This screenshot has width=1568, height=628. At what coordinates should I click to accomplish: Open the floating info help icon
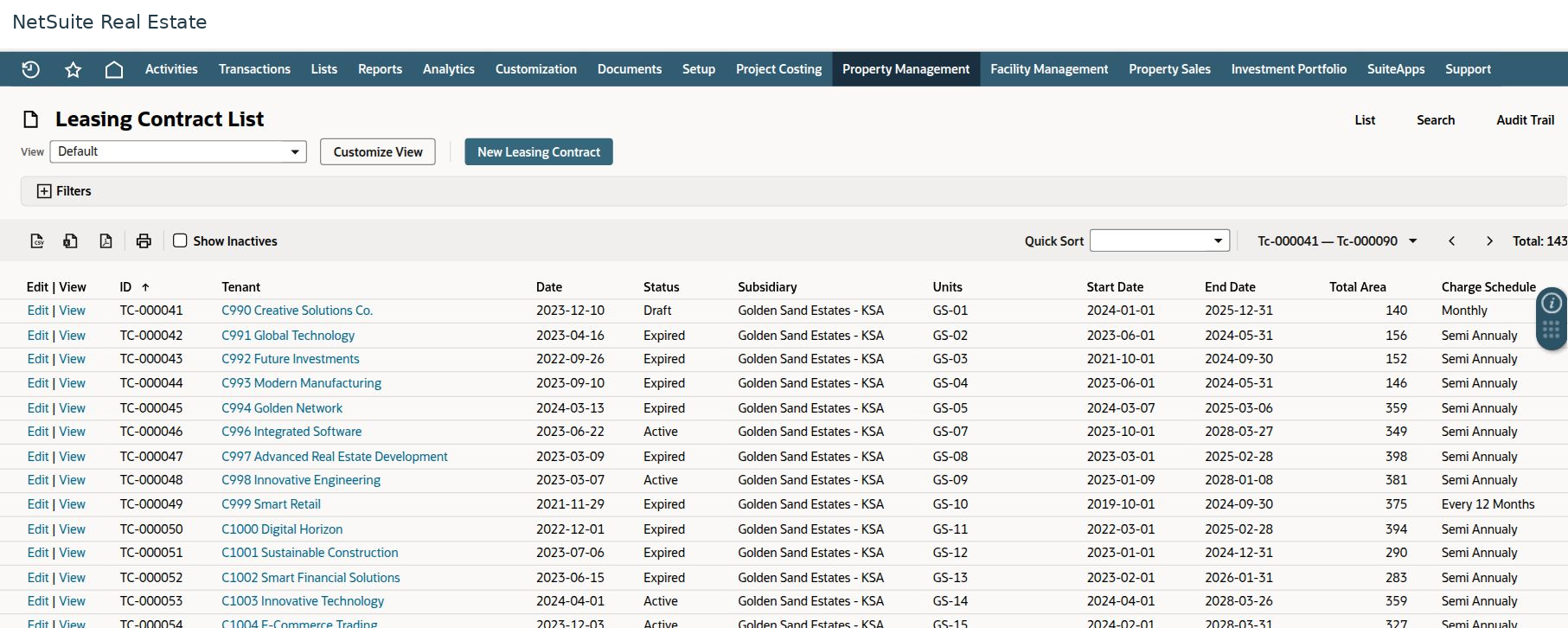click(x=1552, y=303)
